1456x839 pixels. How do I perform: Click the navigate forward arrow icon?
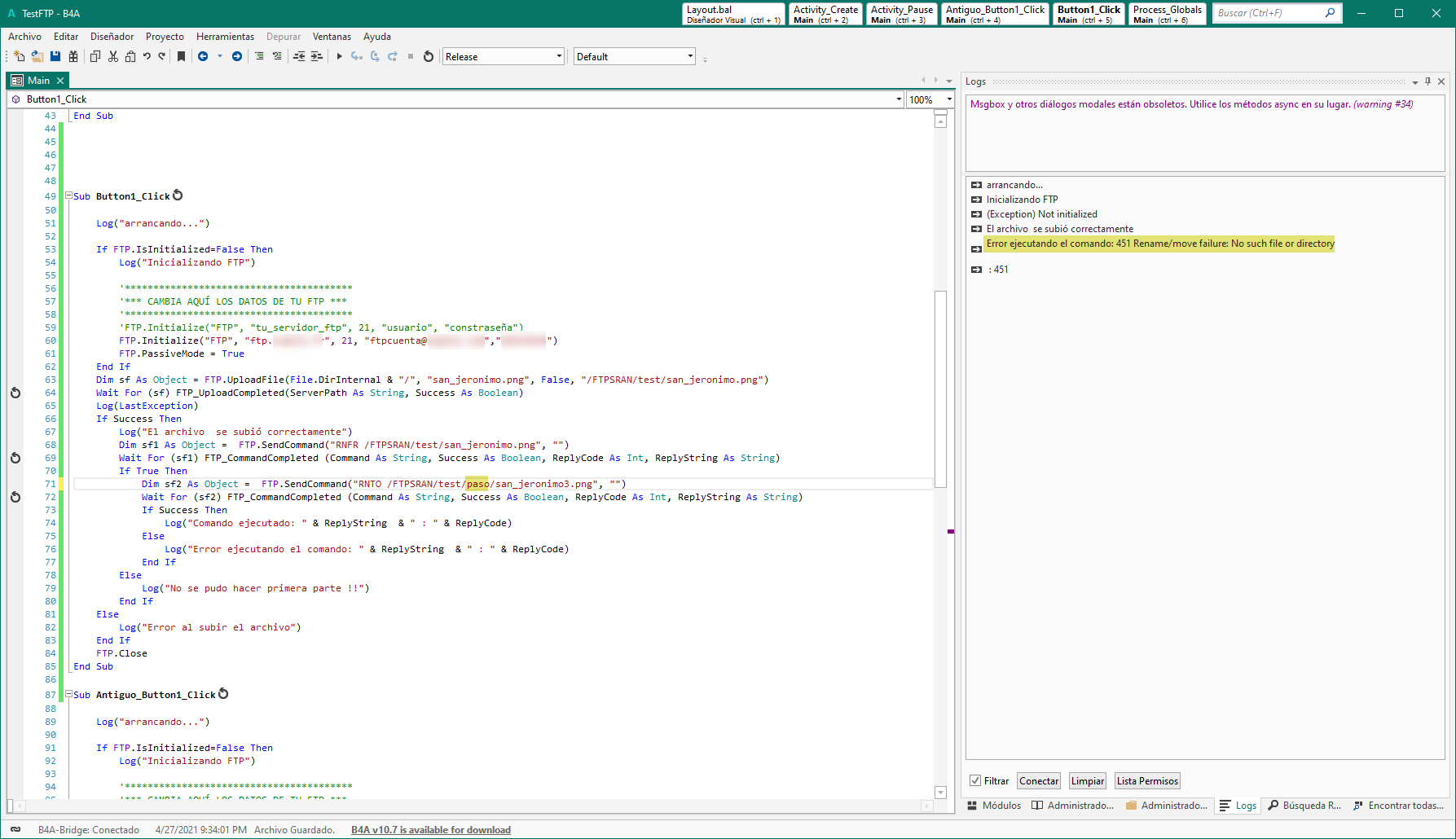(x=237, y=56)
